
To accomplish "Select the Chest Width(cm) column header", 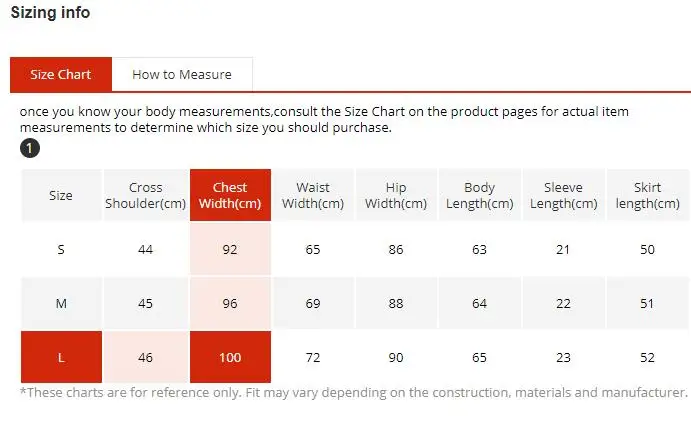I will tap(230, 195).
